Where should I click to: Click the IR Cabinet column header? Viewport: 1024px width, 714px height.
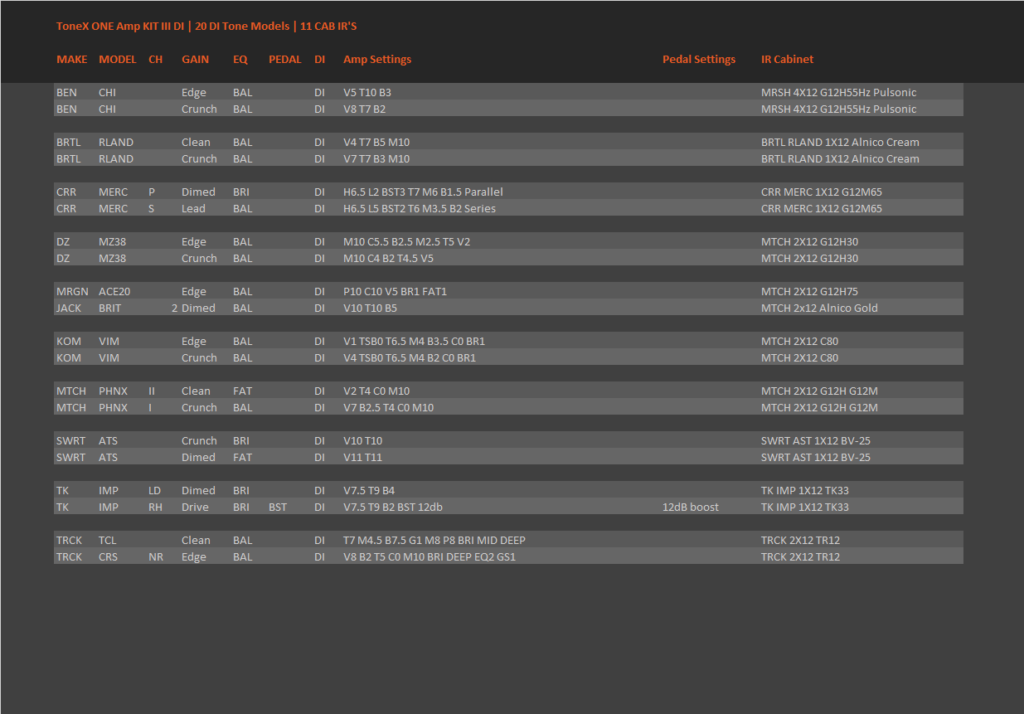(x=787, y=59)
